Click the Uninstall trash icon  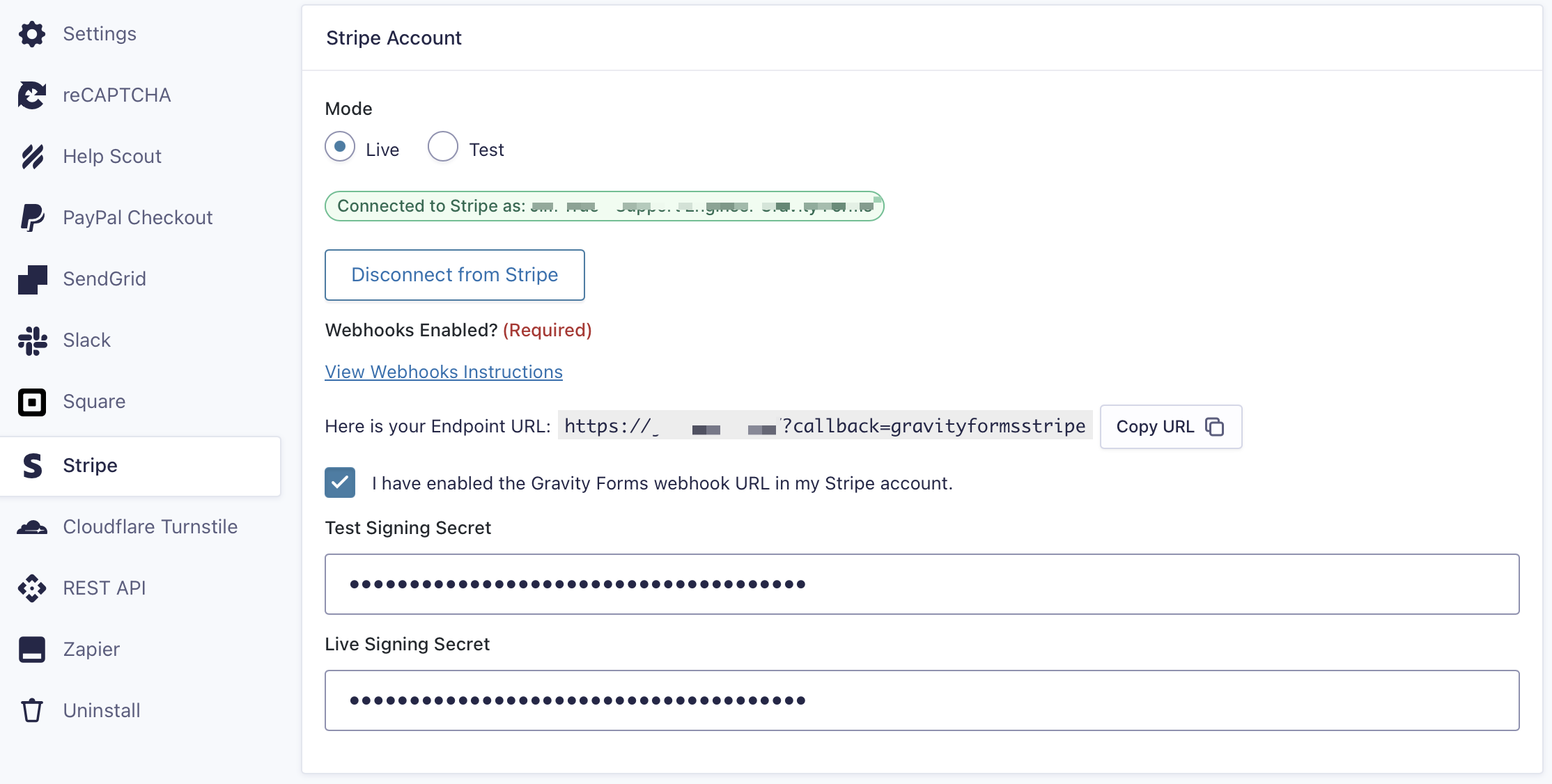32,710
